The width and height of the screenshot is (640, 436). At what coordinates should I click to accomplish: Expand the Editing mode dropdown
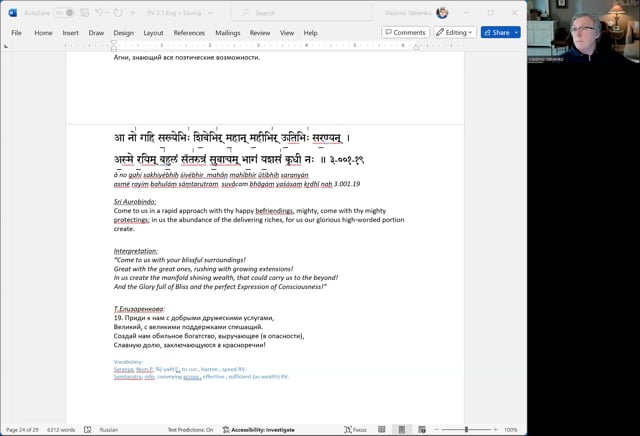click(x=455, y=32)
